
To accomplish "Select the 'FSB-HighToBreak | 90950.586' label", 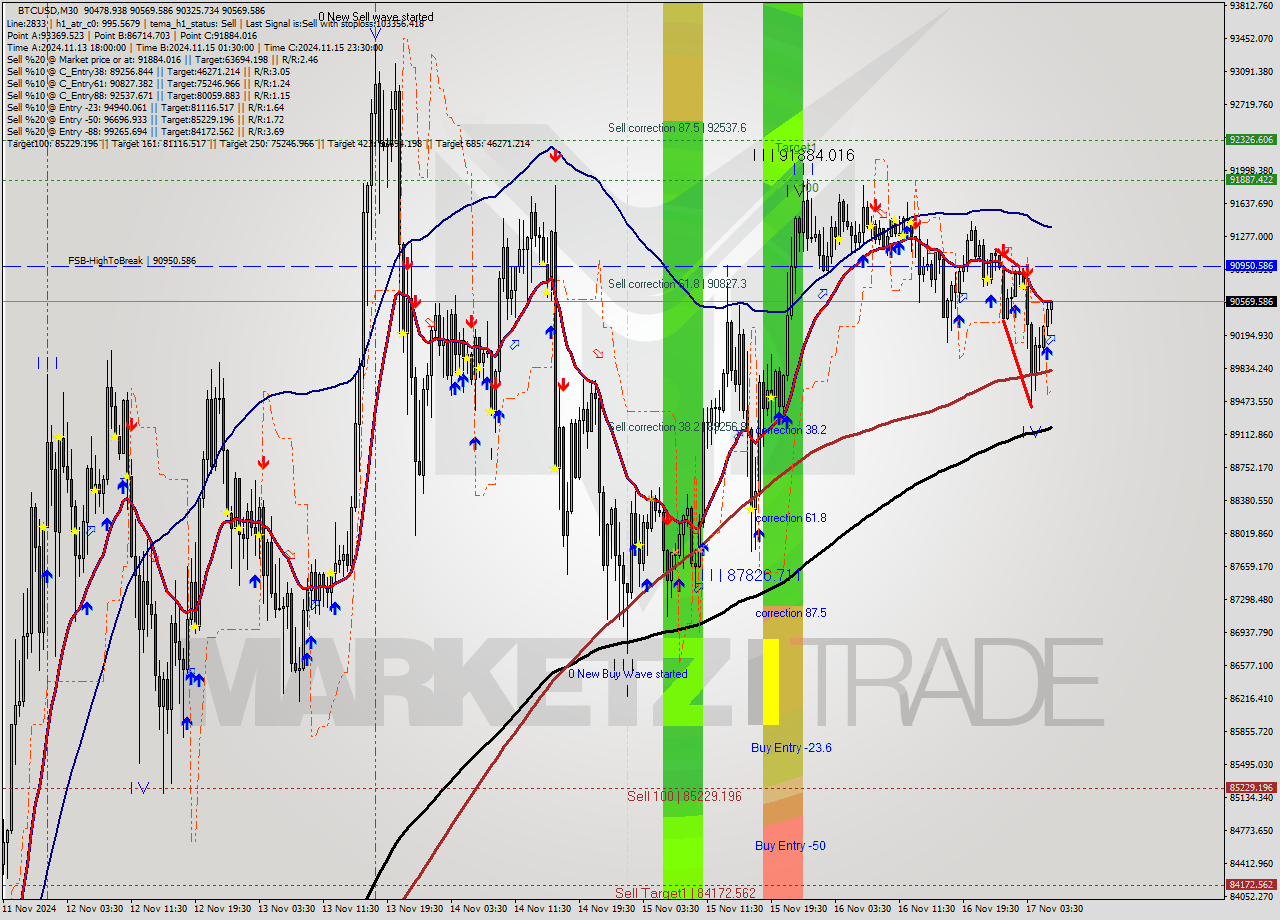I will 132,261.
